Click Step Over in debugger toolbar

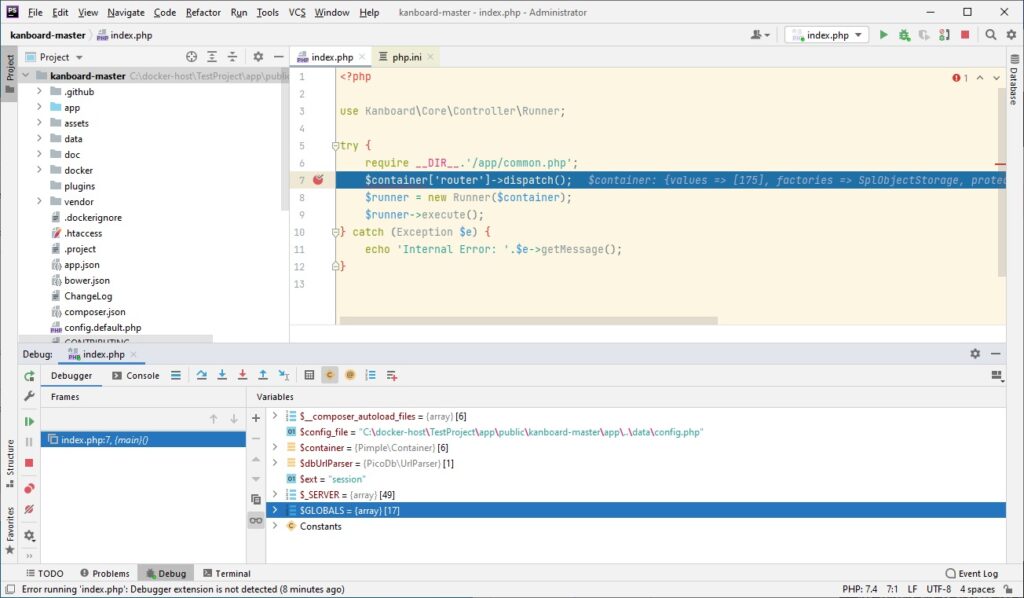click(202, 375)
